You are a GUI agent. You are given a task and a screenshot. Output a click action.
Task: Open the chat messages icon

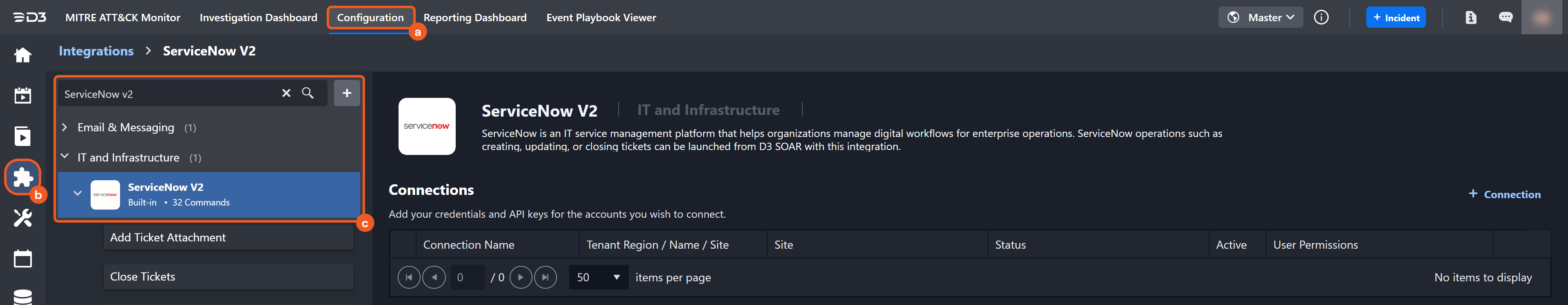pos(1505,18)
